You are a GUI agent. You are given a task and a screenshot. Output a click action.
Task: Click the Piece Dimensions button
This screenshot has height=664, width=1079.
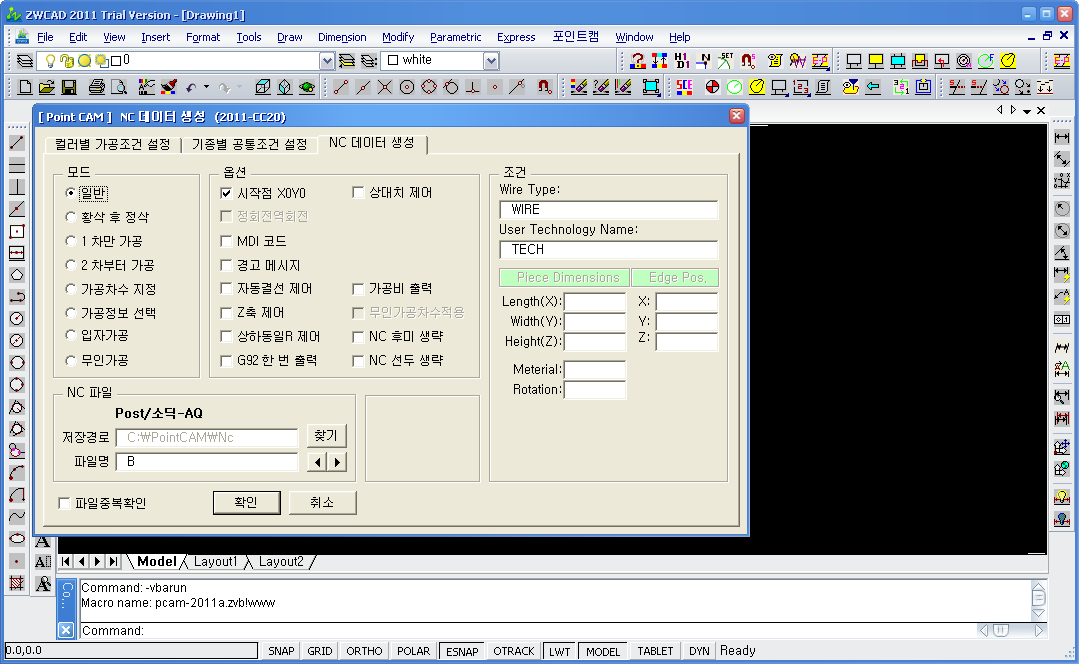coord(564,277)
